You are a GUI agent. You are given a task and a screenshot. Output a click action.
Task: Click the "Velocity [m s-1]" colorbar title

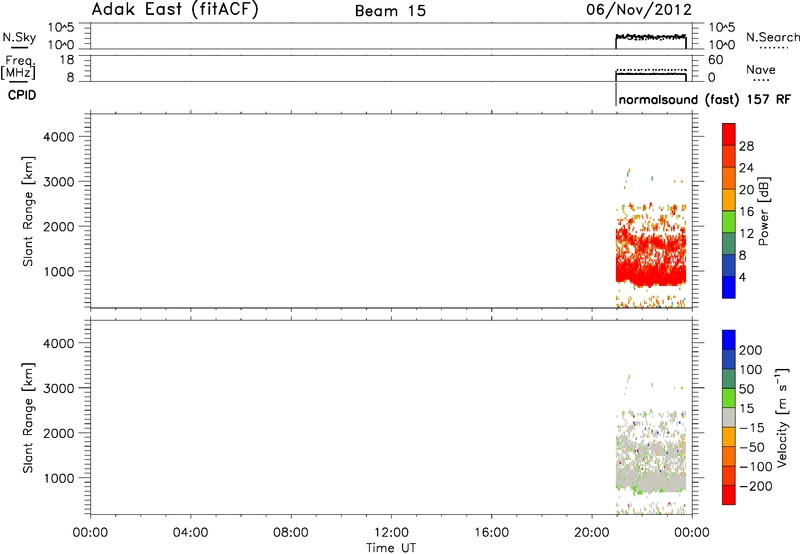coord(782,418)
